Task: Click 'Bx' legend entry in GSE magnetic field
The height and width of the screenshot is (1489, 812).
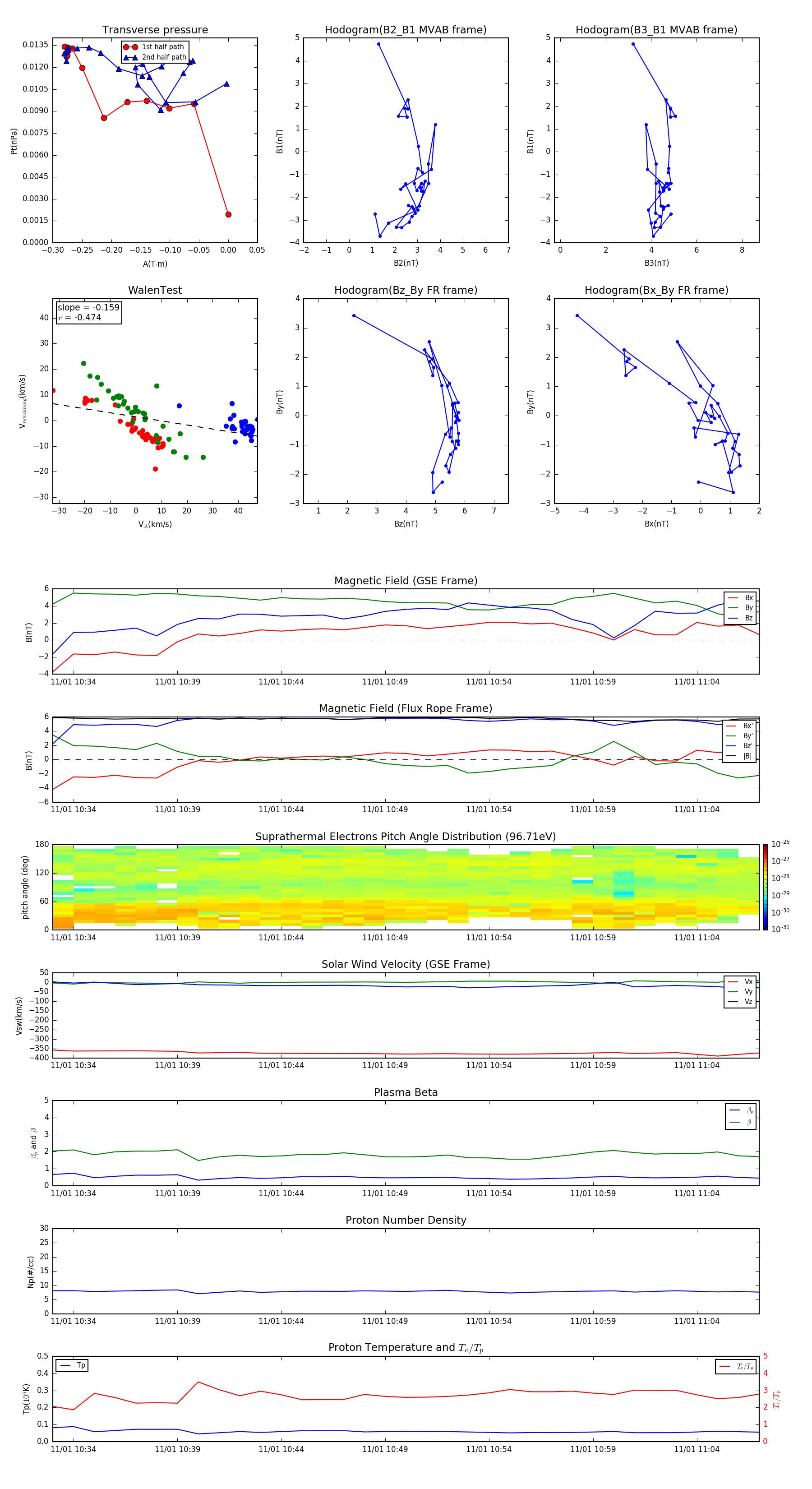Action: [740, 598]
